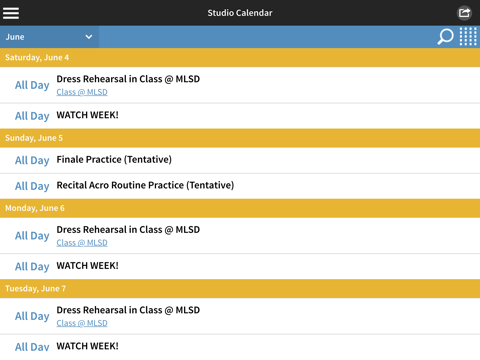Tap the Monday, June 6 header
The image size is (480, 360).
click(x=240, y=208)
